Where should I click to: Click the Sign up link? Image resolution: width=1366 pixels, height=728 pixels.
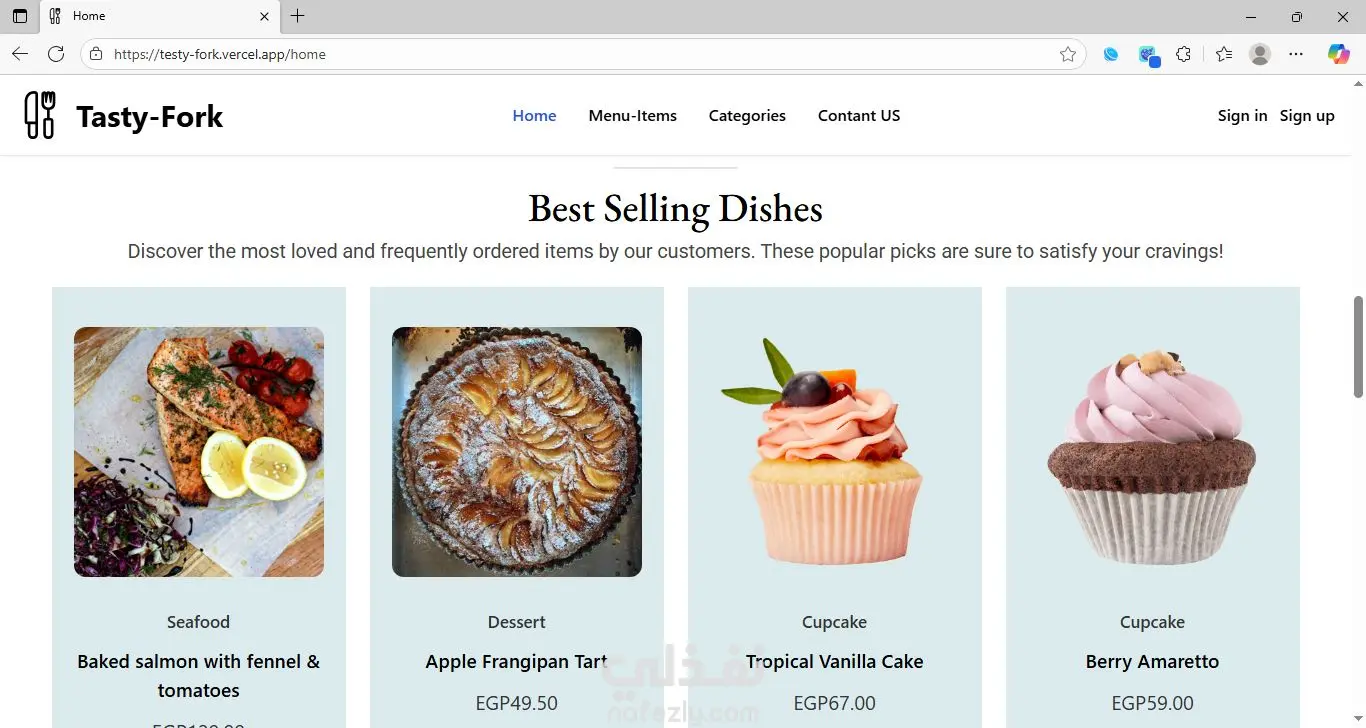[x=1307, y=116]
